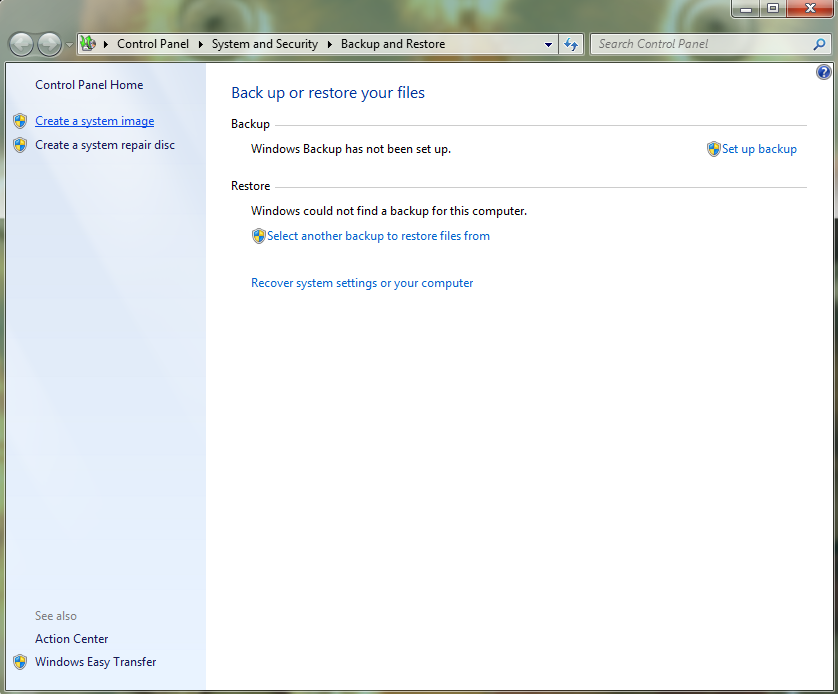Launch Windows Easy Transfer
The height and width of the screenshot is (694, 838).
coord(96,662)
